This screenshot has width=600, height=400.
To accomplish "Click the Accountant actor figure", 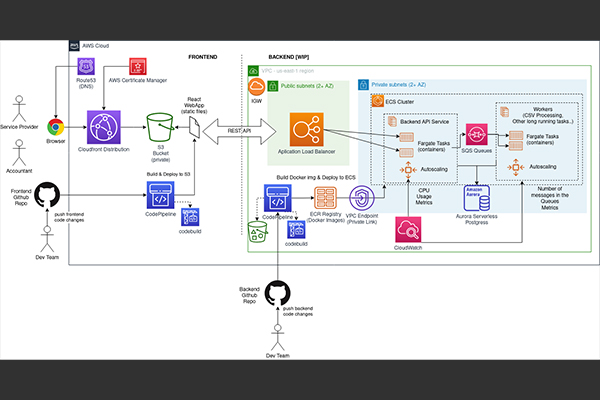I will pos(18,150).
